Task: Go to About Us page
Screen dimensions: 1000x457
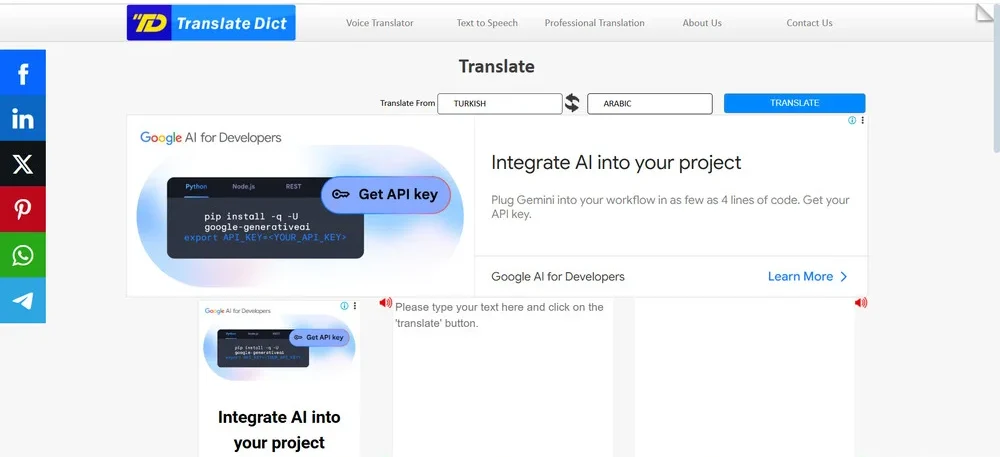Action: click(x=702, y=23)
